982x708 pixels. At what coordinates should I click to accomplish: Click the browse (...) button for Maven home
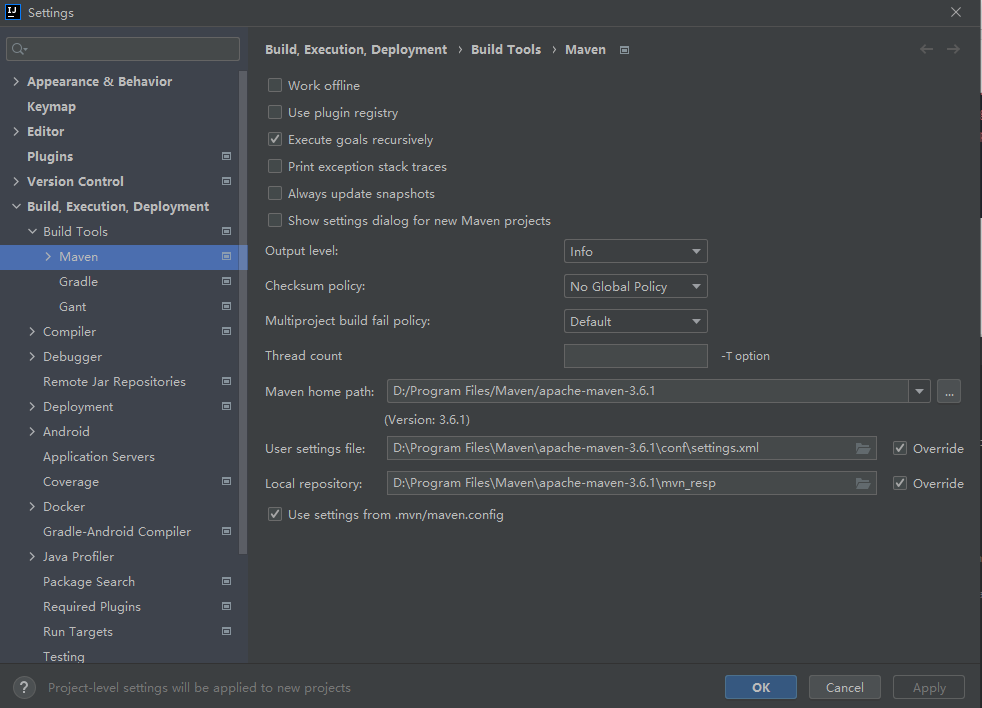coord(949,392)
